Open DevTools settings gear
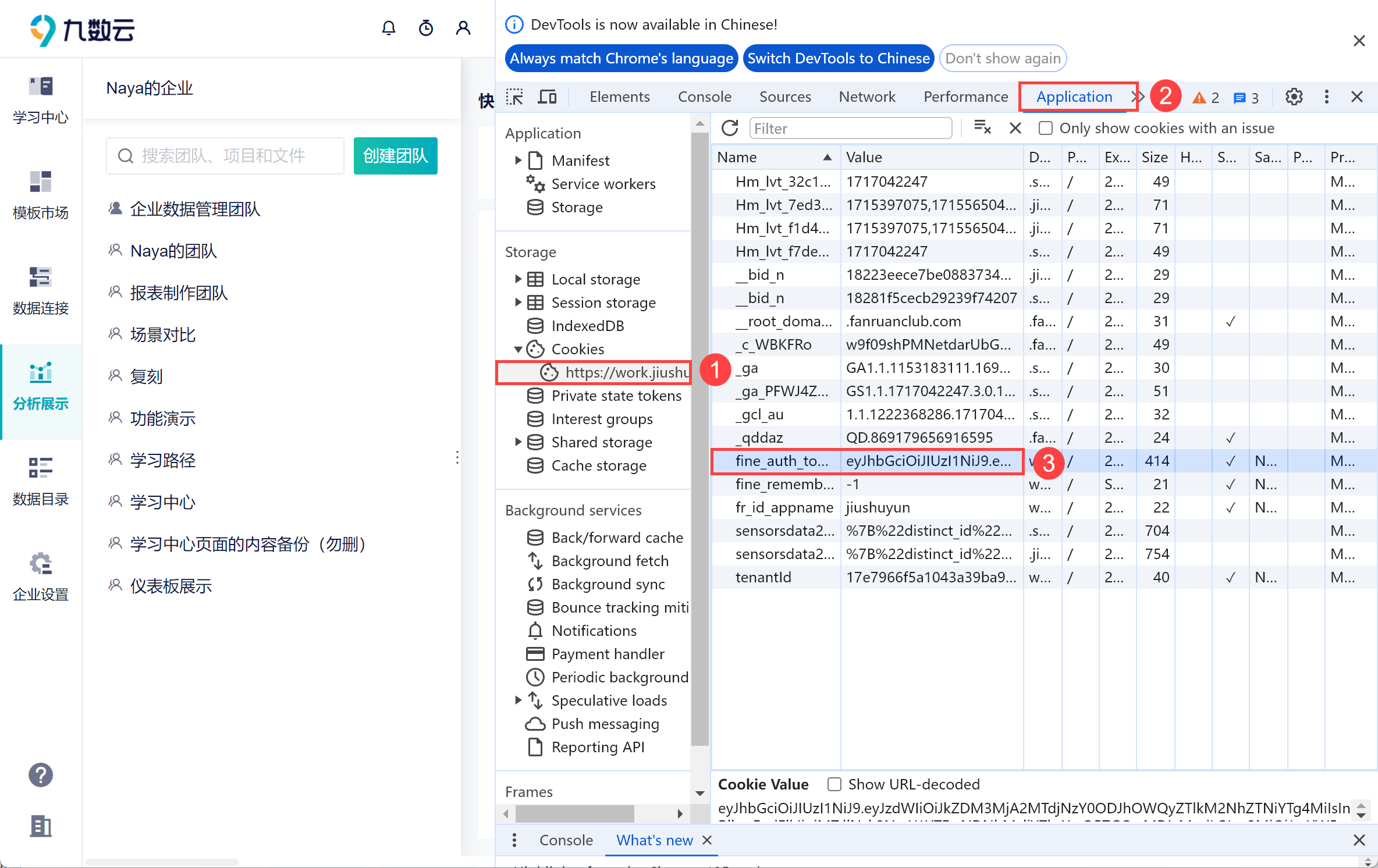Viewport: 1378px width, 868px height. click(1294, 97)
